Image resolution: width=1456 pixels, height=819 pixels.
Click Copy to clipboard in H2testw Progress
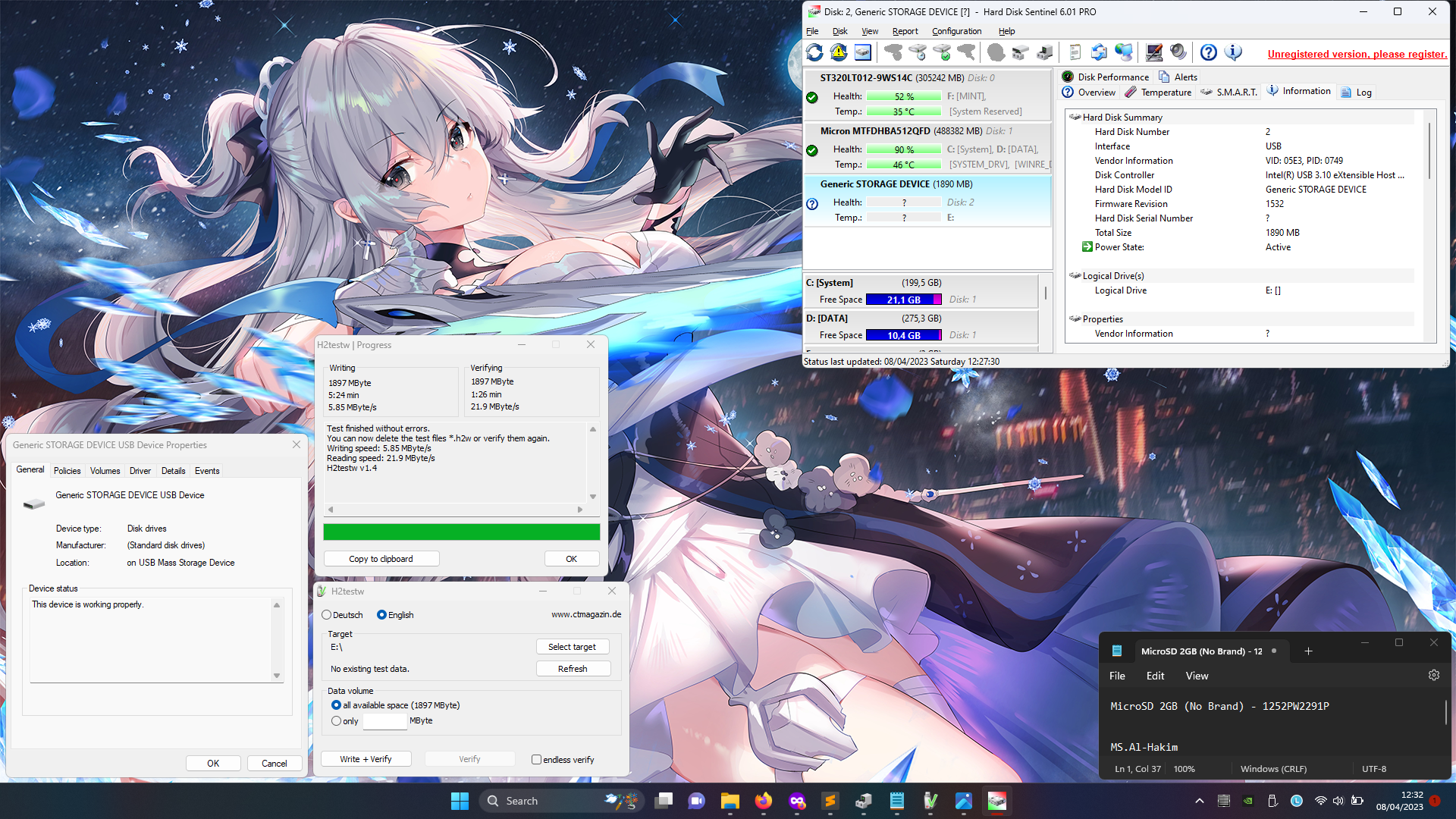point(381,559)
